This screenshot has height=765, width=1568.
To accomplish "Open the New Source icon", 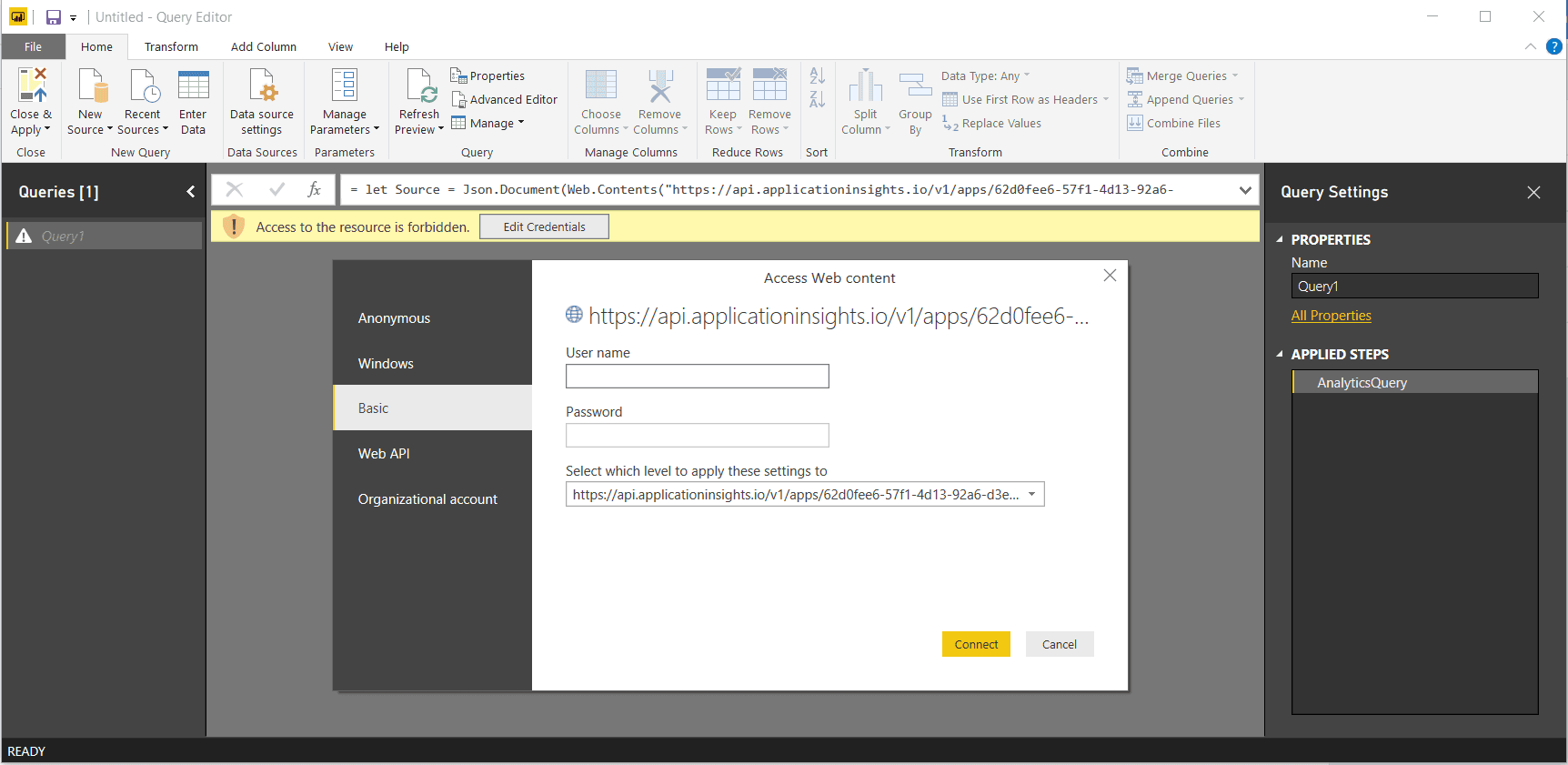I will 91,85.
